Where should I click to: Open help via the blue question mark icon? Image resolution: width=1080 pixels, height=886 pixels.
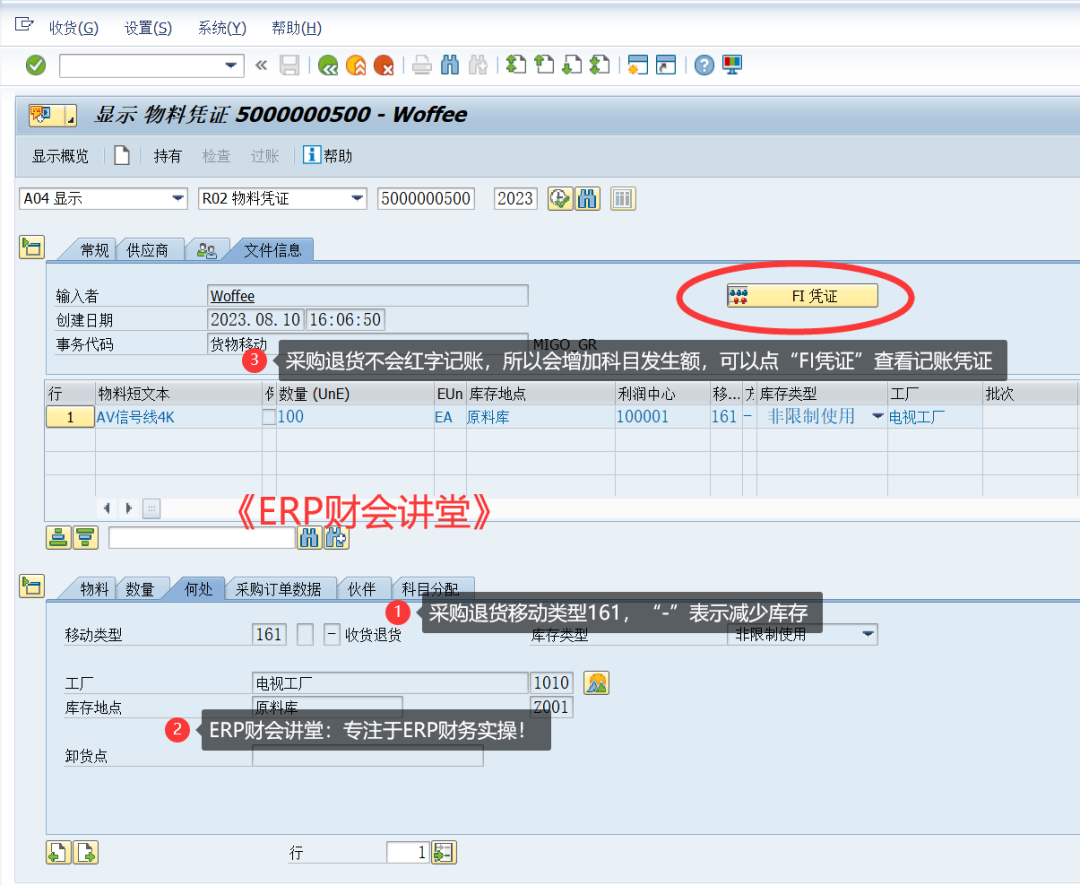[x=704, y=66]
